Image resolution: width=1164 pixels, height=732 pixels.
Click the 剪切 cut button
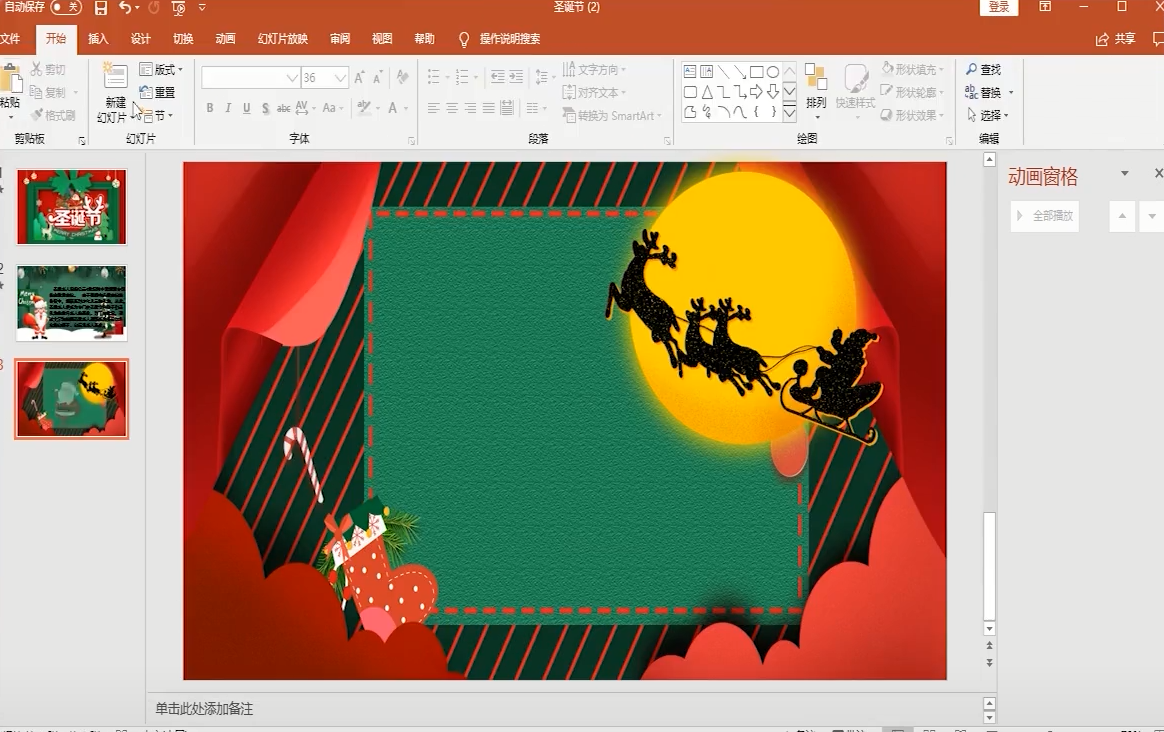point(48,69)
